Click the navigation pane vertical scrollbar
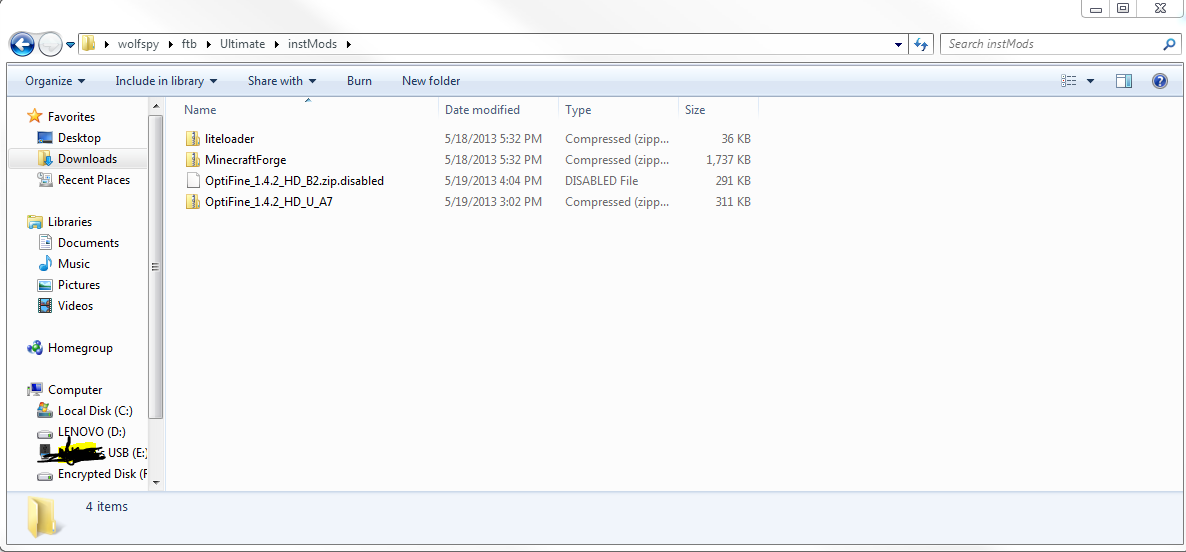The height and width of the screenshot is (552, 1186). click(155, 266)
